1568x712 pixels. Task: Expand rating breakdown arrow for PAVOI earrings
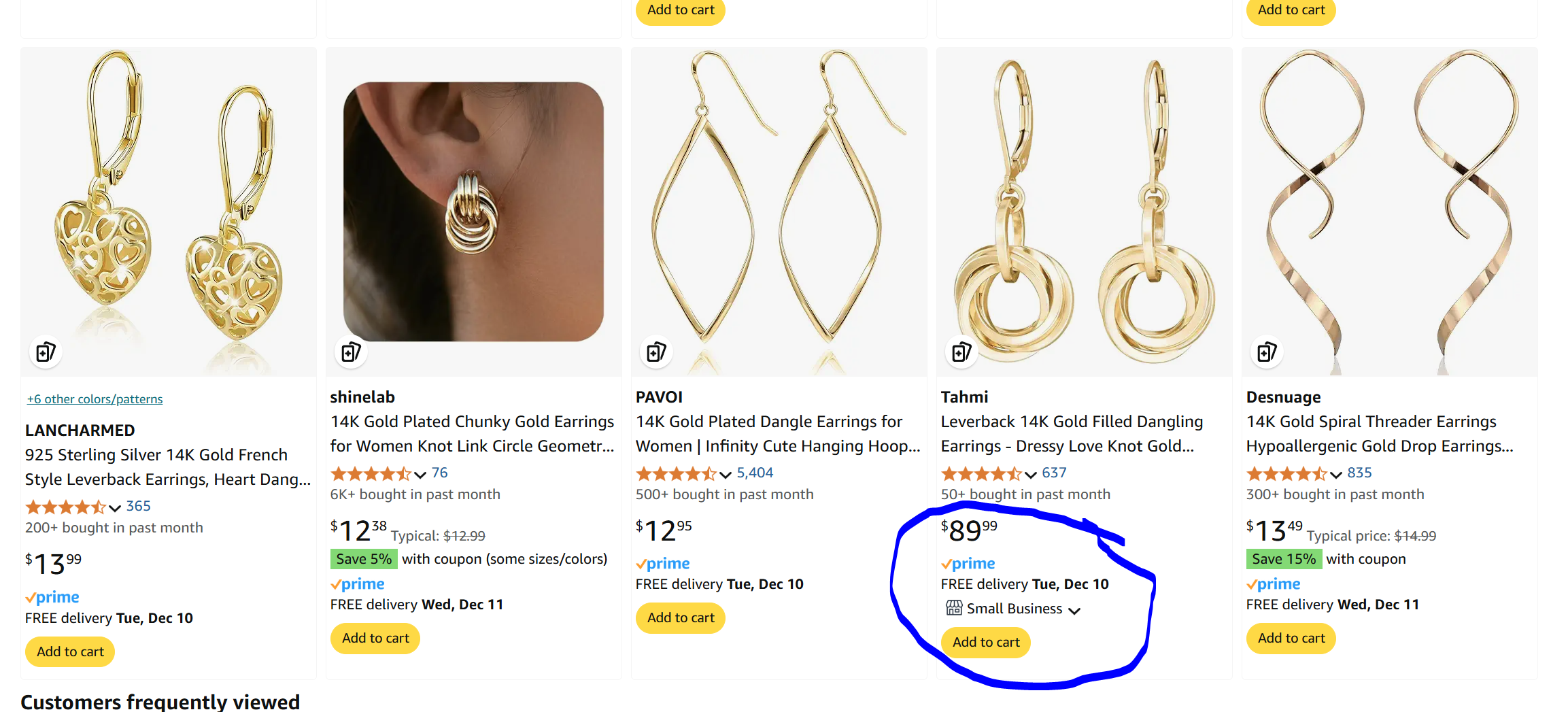[726, 475]
